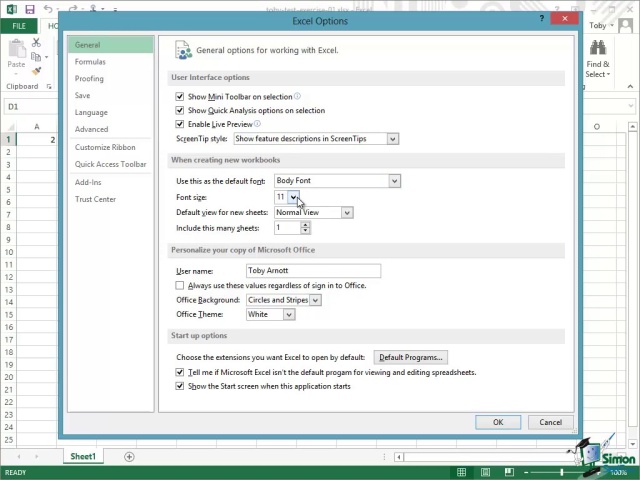Viewport: 640px width, 480px height.
Task: Click the Select All corner triangle
Action: (x=11, y=127)
